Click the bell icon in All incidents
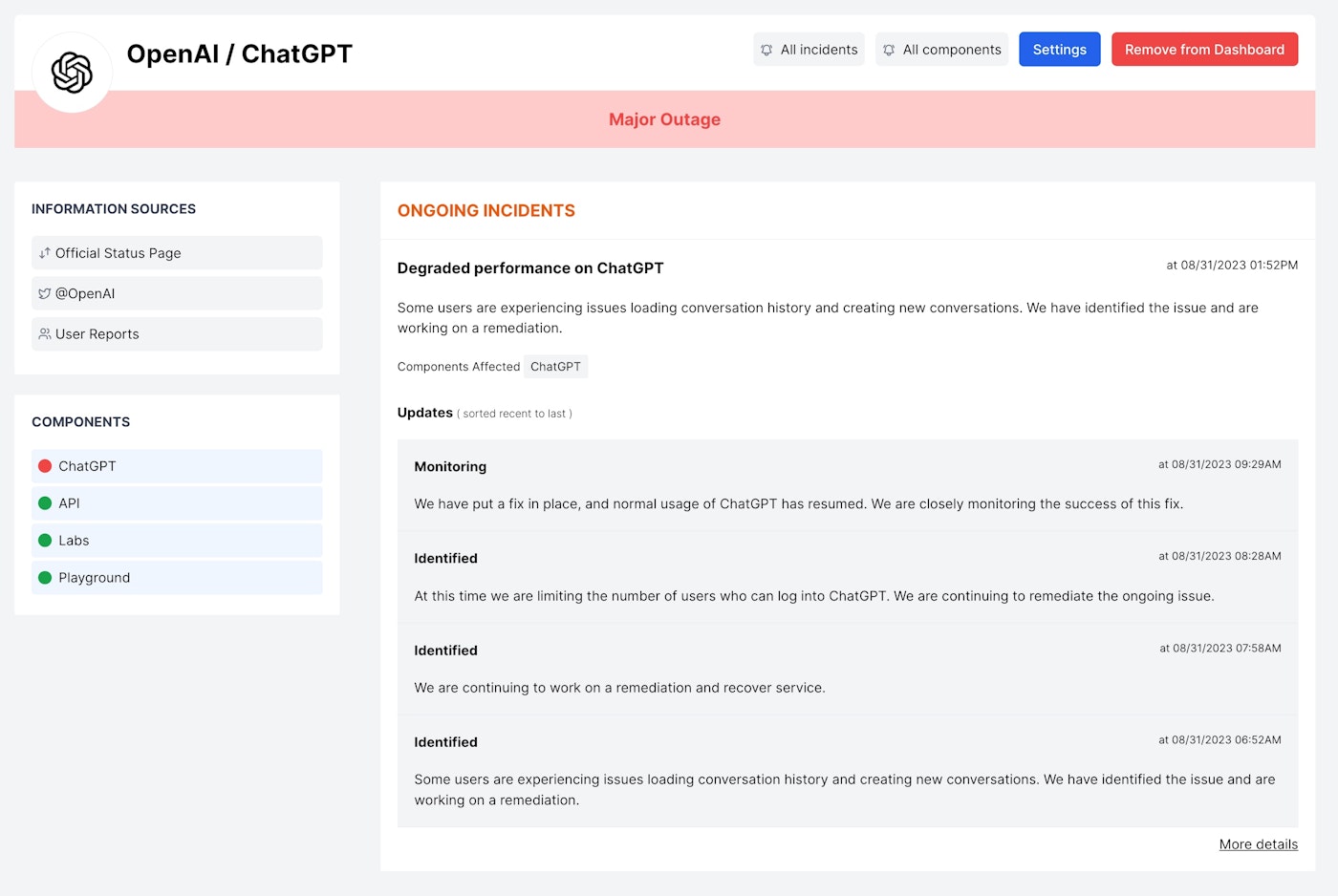The width and height of the screenshot is (1338, 896). [x=766, y=50]
